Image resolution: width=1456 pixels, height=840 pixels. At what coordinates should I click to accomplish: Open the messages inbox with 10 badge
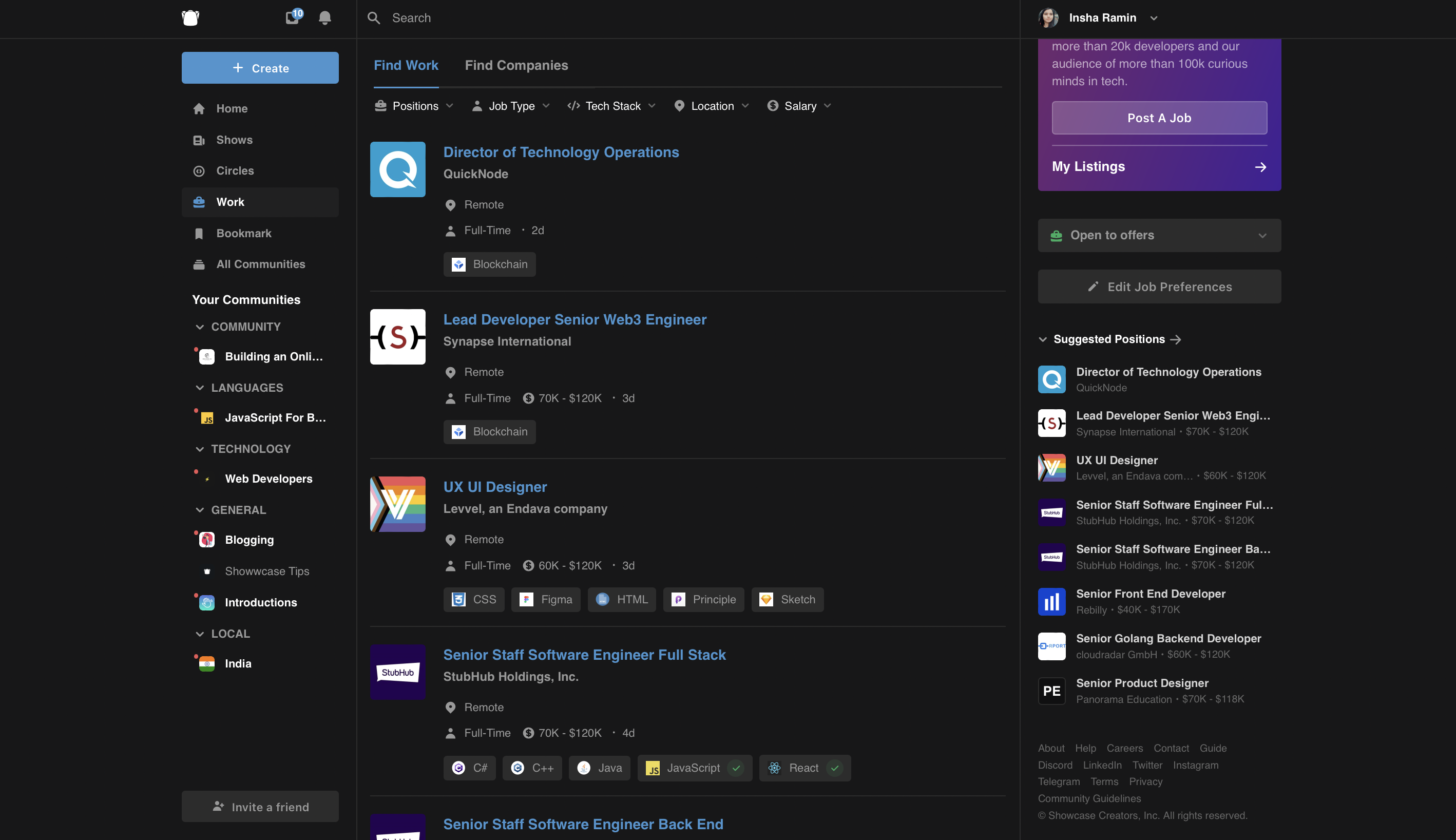[x=293, y=17]
